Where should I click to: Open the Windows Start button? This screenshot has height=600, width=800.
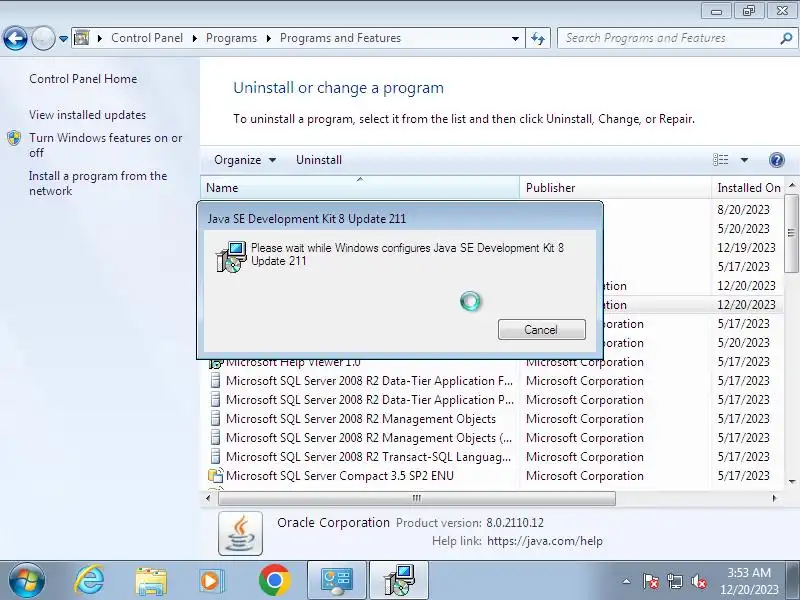click(x=27, y=581)
